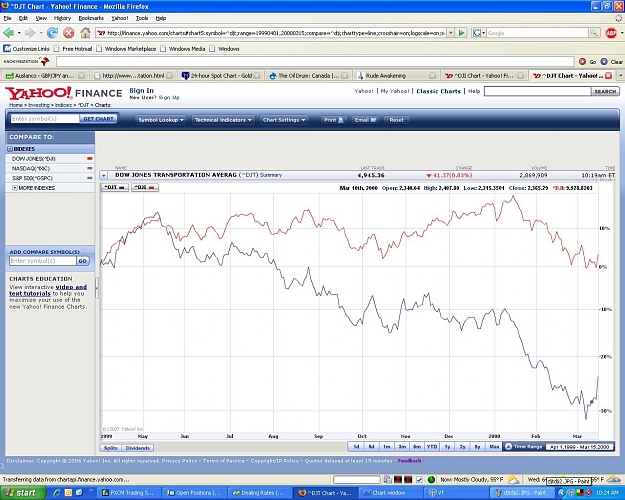
Task: Open the History menu
Action: [x=62, y=18]
